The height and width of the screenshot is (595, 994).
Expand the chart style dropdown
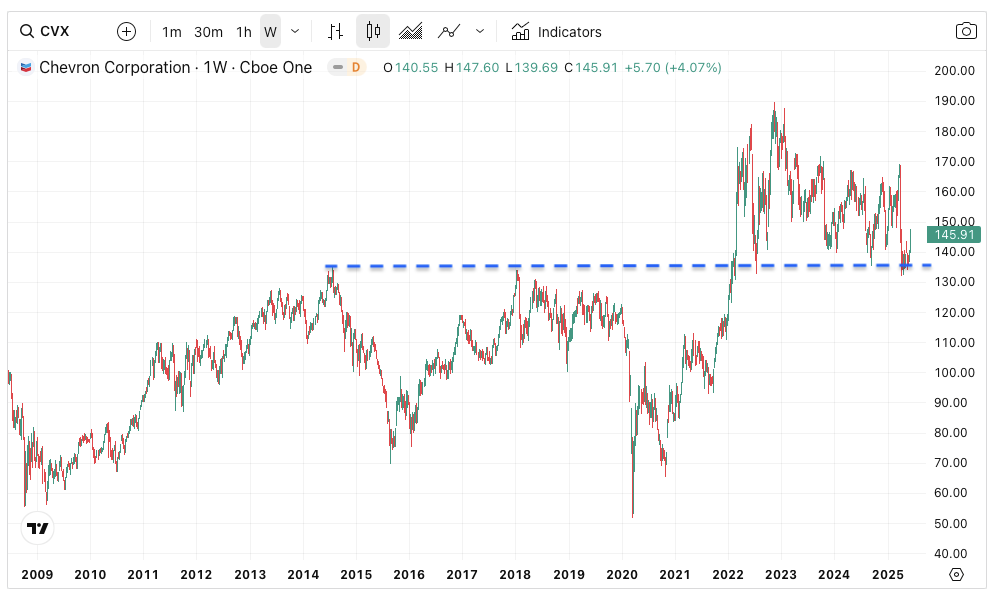[x=480, y=31]
